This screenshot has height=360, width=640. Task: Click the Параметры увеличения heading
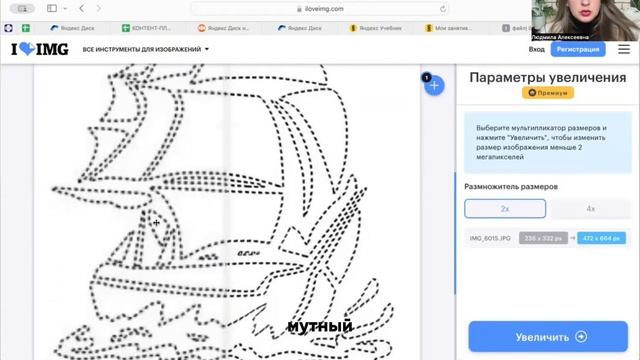pyautogui.click(x=548, y=78)
